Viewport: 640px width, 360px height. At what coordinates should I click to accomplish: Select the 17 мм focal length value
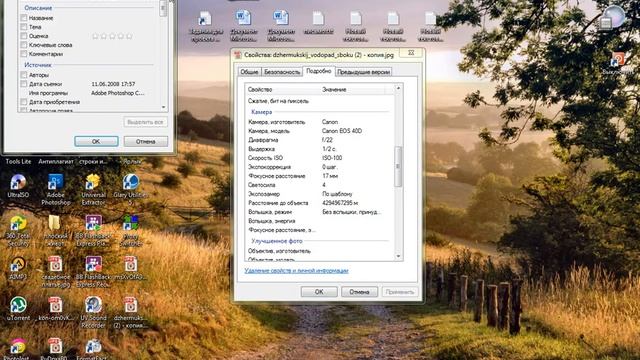pos(330,176)
